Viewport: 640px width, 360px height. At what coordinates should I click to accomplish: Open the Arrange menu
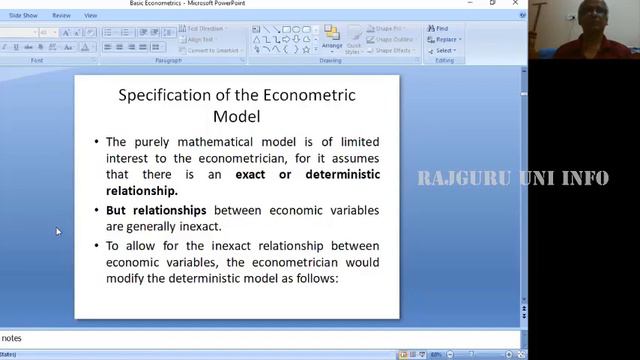(332, 39)
